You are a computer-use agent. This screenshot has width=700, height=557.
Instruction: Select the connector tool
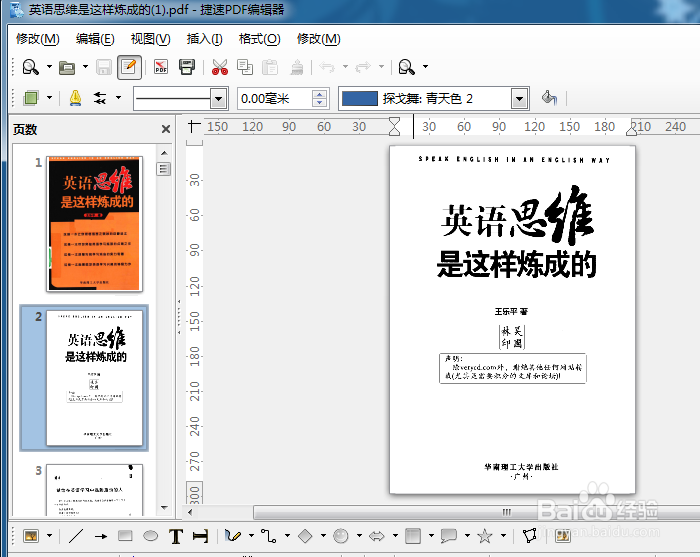pos(269,536)
